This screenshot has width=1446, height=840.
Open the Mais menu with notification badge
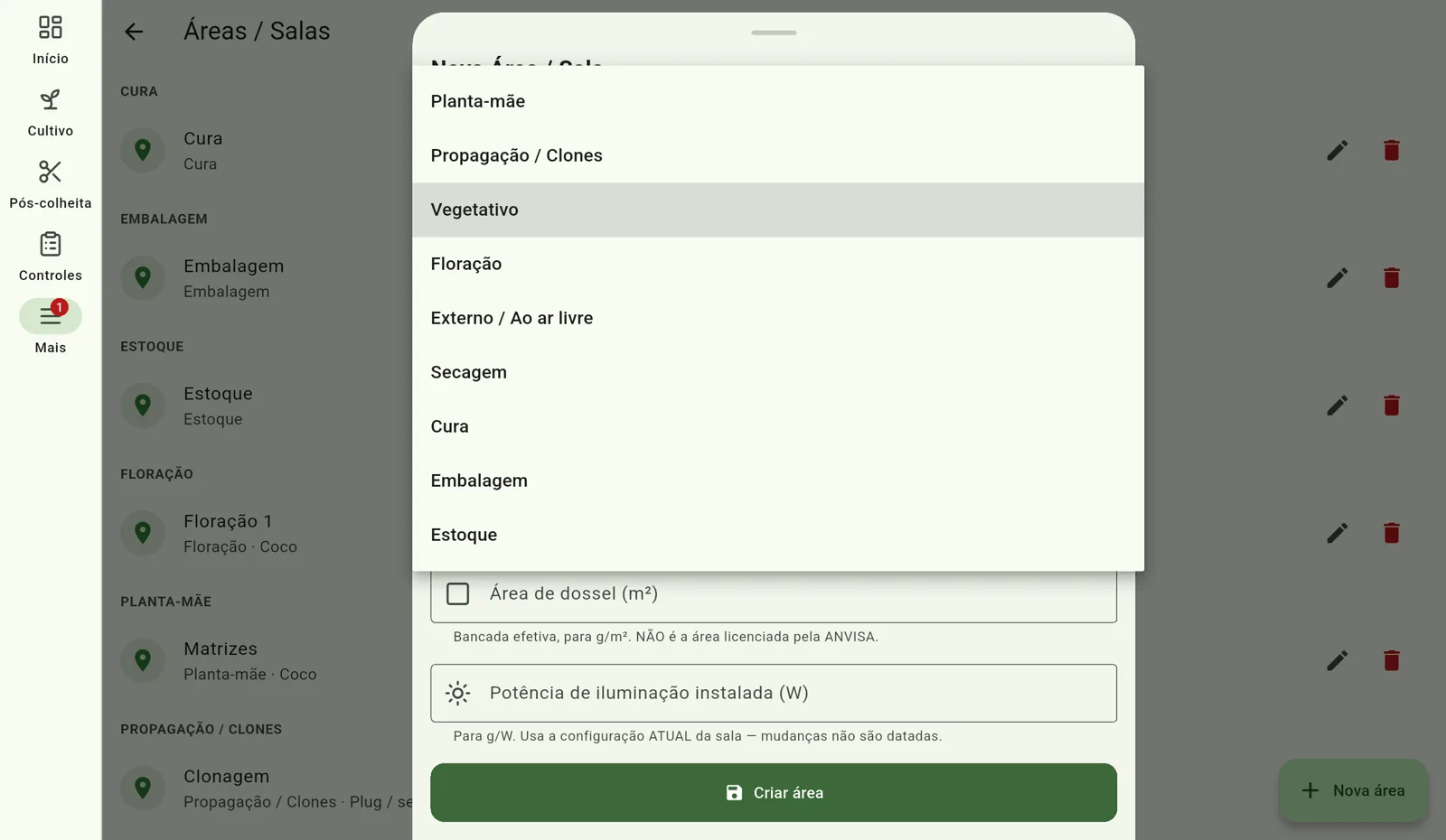pos(51,316)
